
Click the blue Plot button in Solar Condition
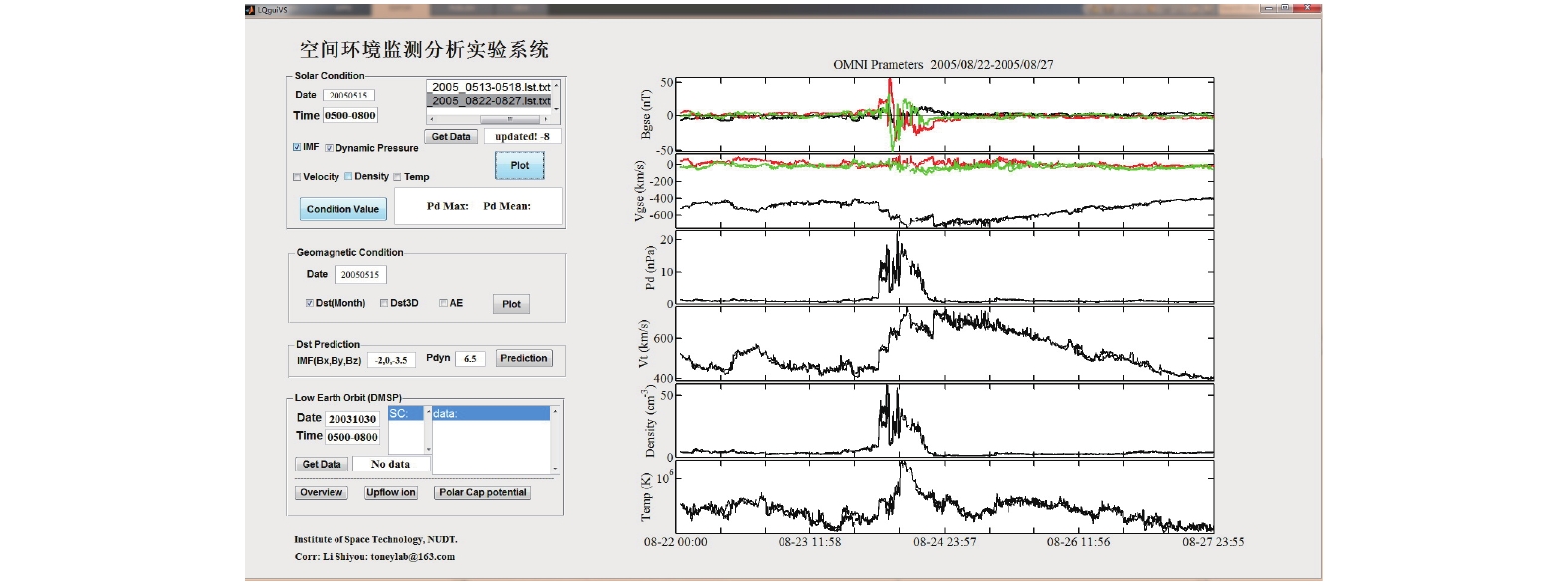tap(520, 166)
